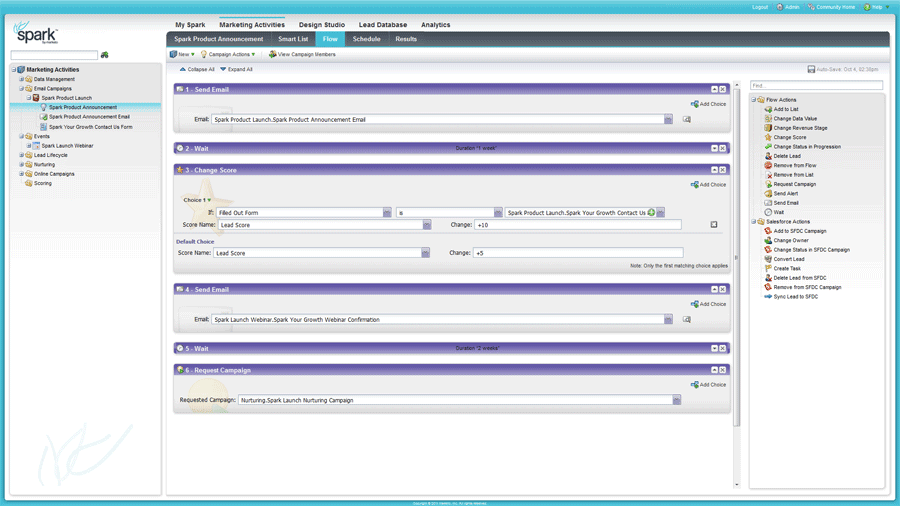Click the Add to List flow action icon
Screen dimensions: 900x506
(x=768, y=109)
